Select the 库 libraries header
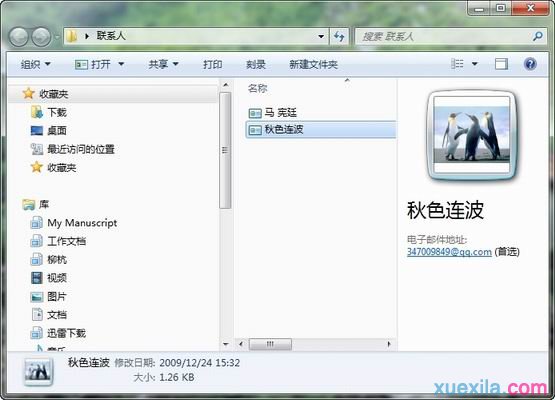 point(36,205)
